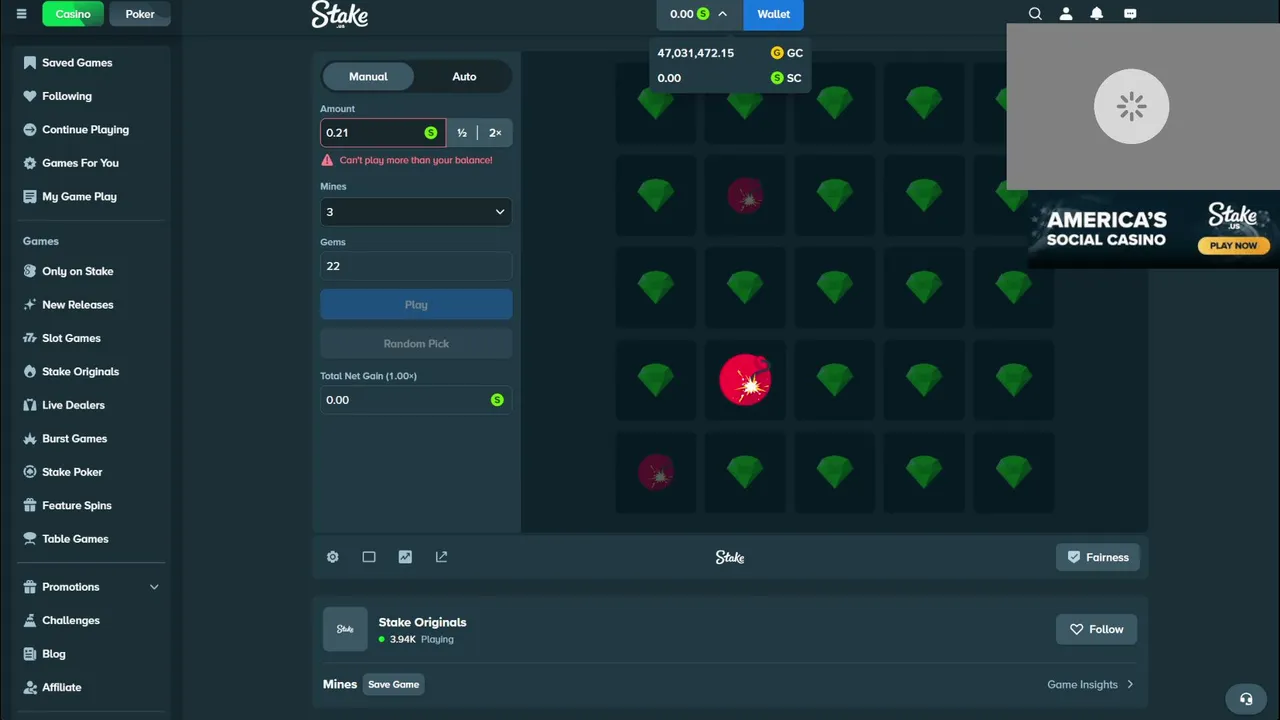Image resolution: width=1280 pixels, height=720 pixels.
Task: Open the Mines count dropdown
Action: pos(416,212)
